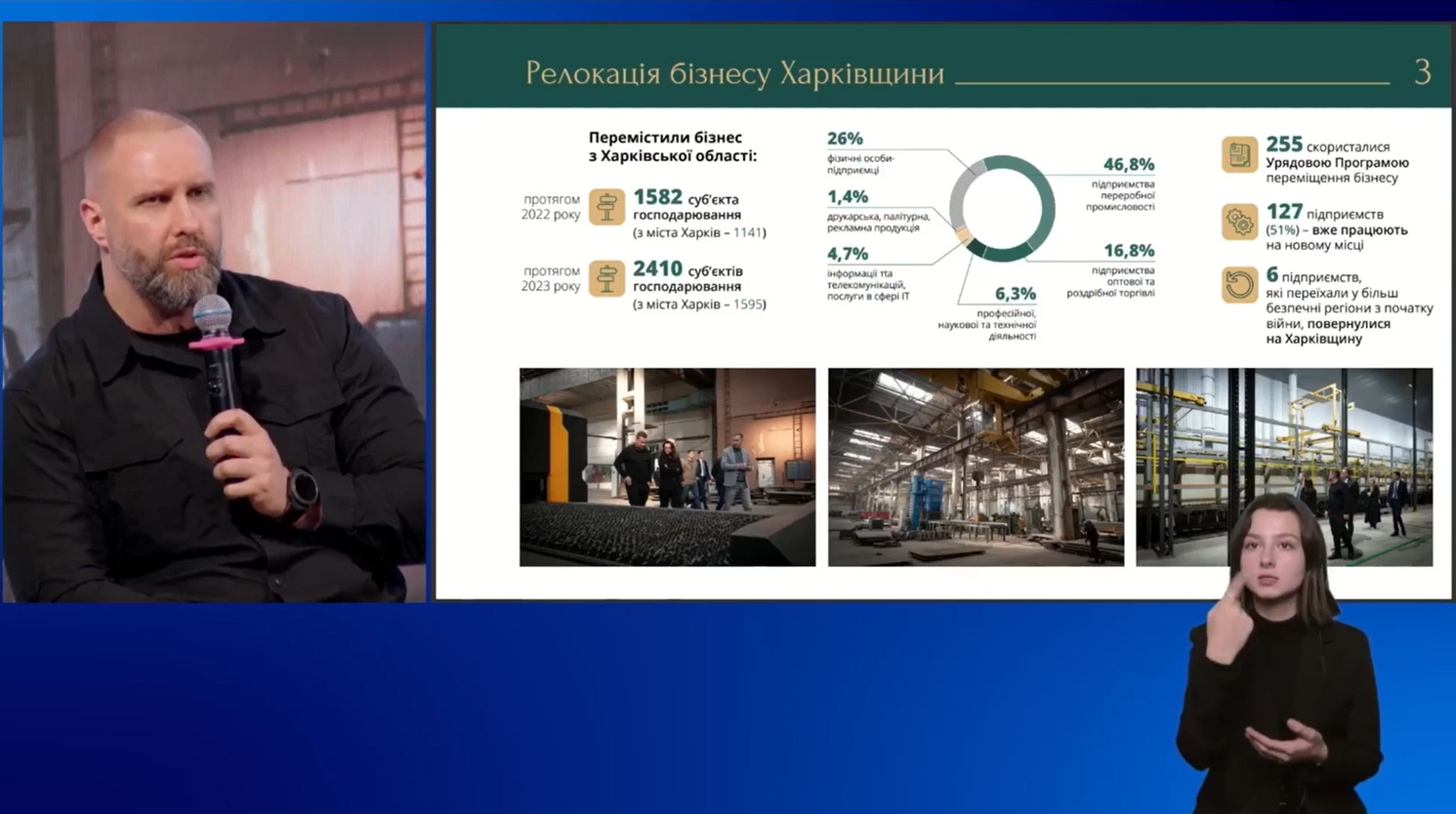This screenshot has width=1456, height=814.
Task: Click the slide number 3
Action: [1422, 72]
